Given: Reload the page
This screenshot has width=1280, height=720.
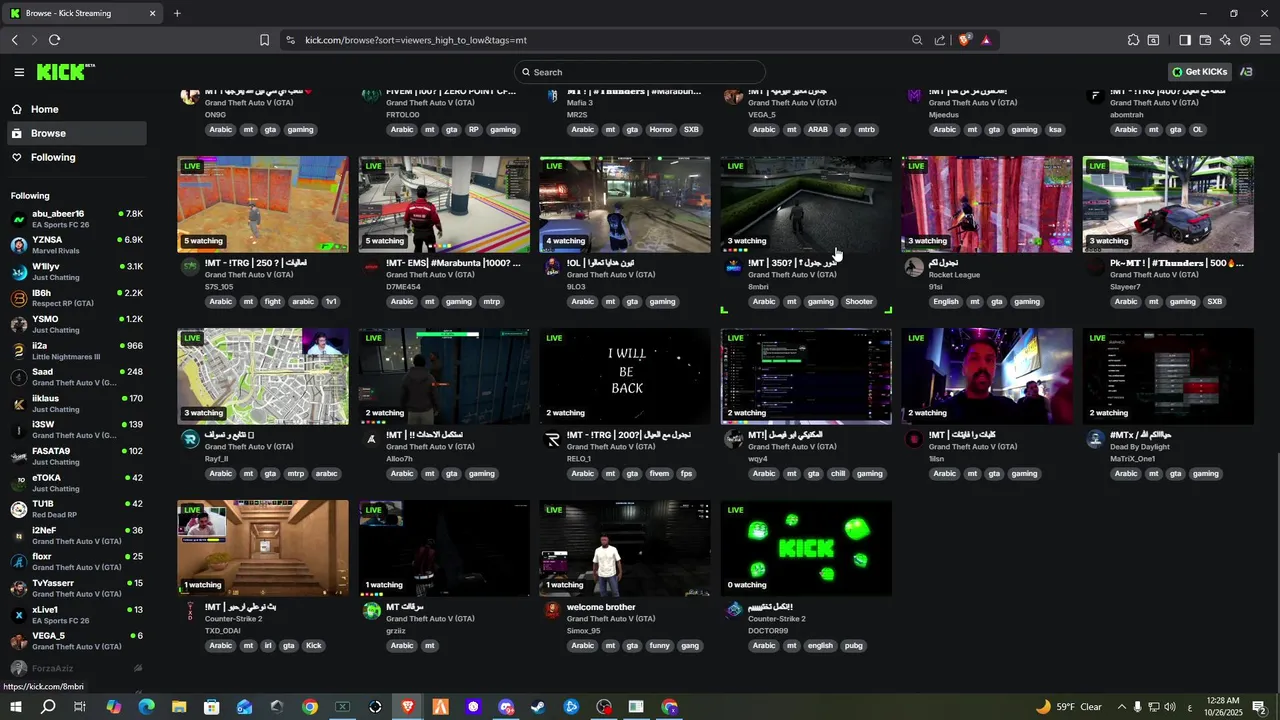Looking at the screenshot, I should coord(54,40).
